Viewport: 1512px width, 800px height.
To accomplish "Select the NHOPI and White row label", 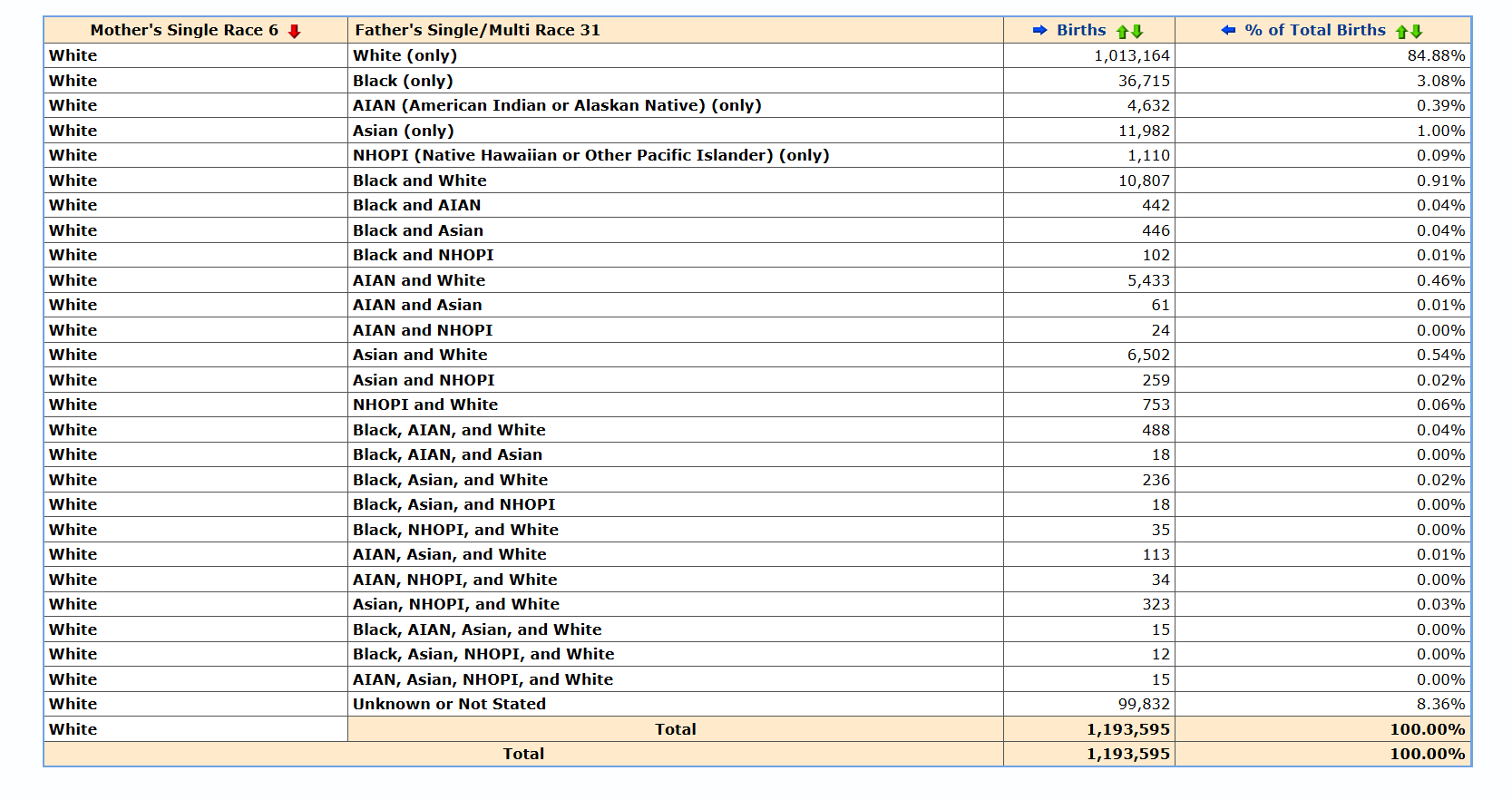I will pyautogui.click(x=425, y=405).
